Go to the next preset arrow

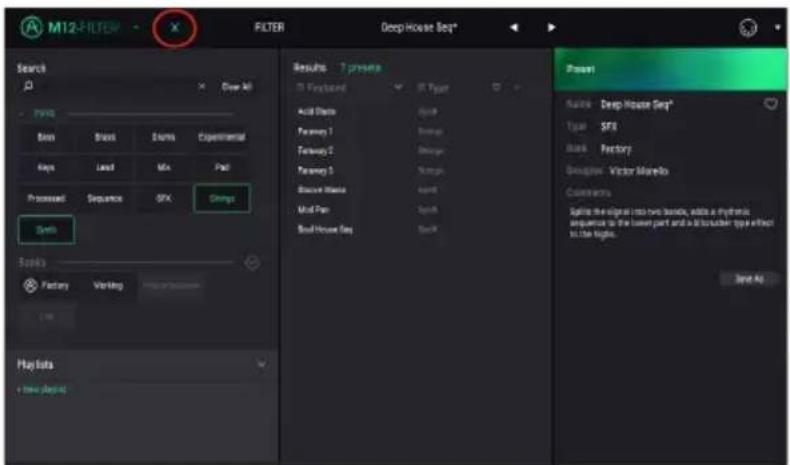coord(551,27)
